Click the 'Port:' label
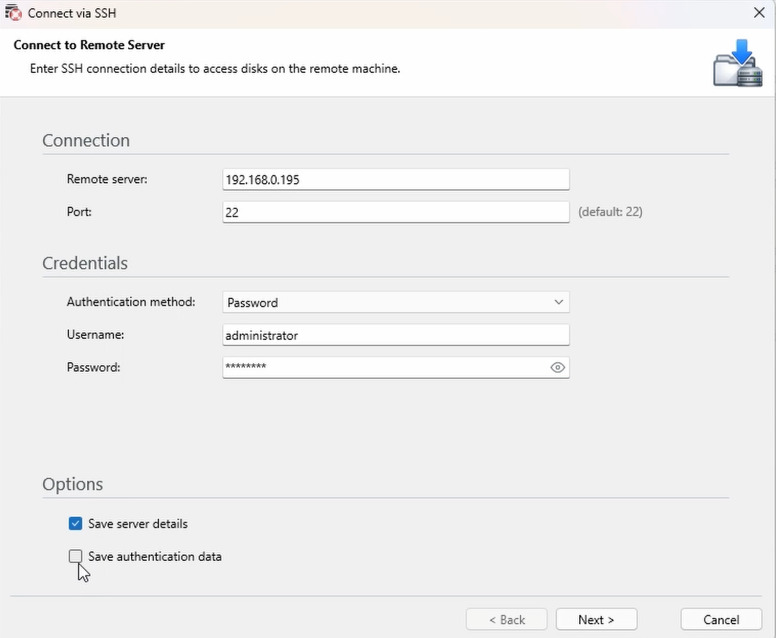The height and width of the screenshot is (638, 776). 79,212
